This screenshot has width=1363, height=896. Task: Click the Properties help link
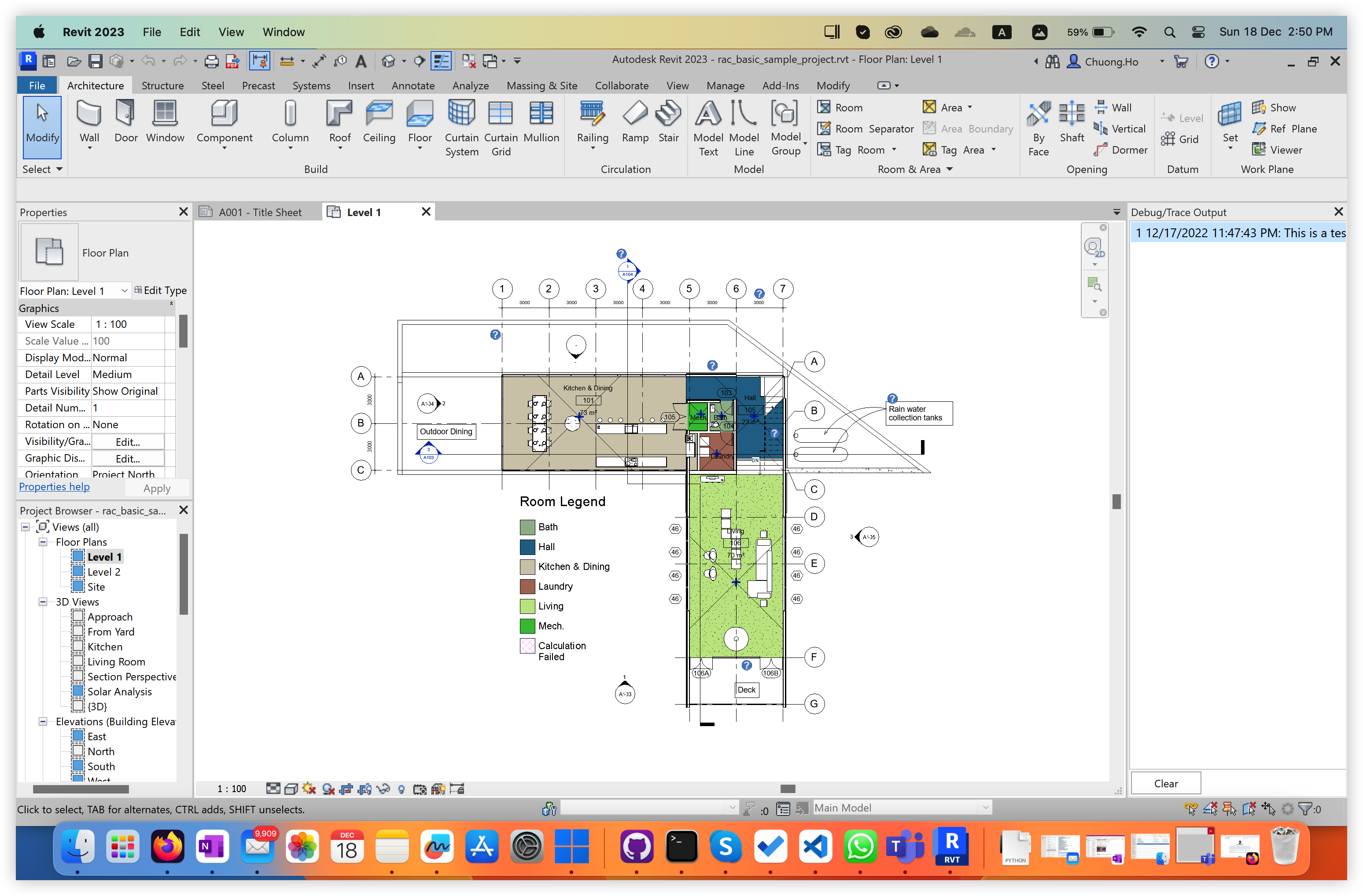click(x=55, y=487)
